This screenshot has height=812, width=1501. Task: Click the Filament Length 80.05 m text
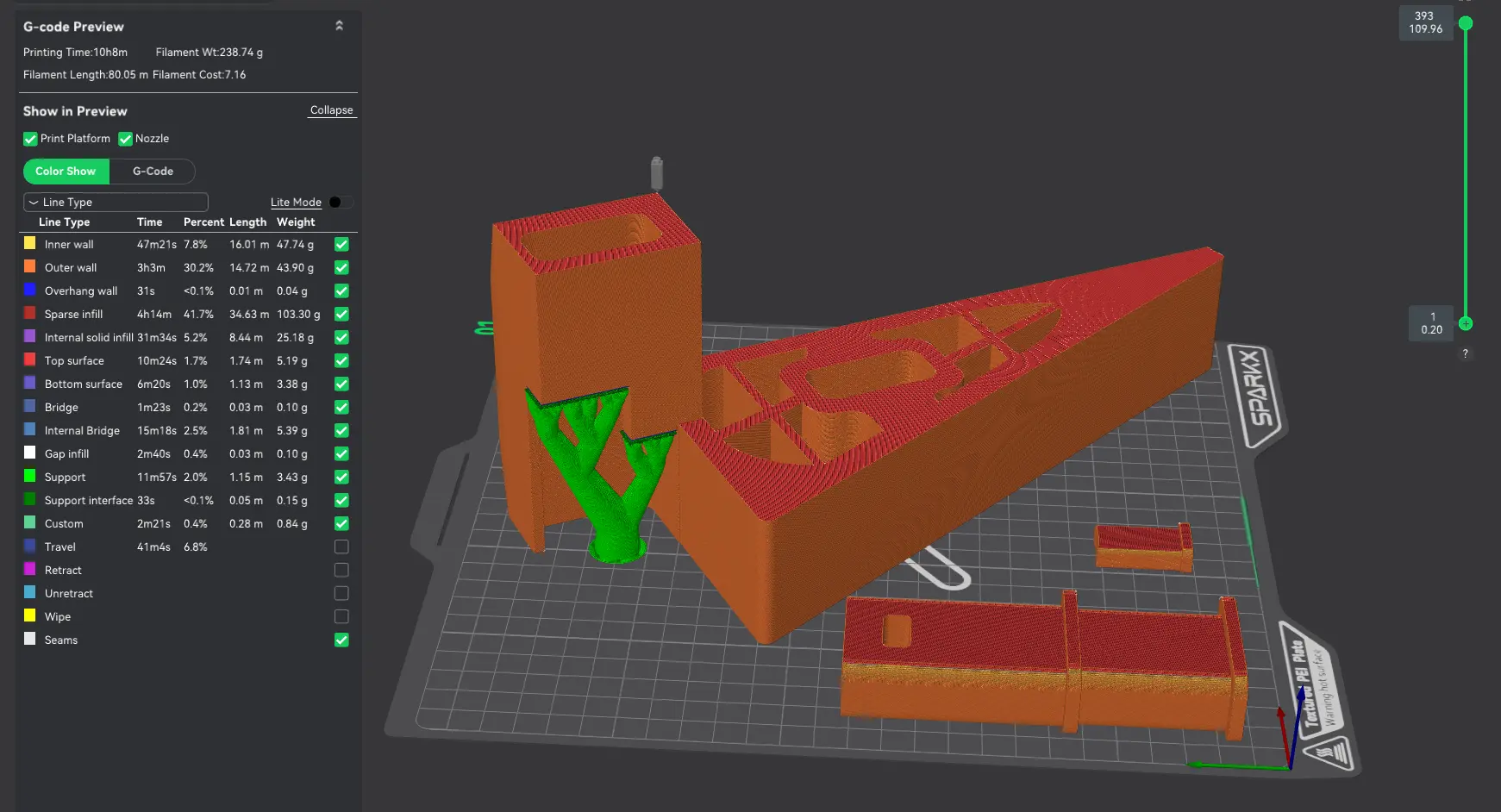point(85,74)
